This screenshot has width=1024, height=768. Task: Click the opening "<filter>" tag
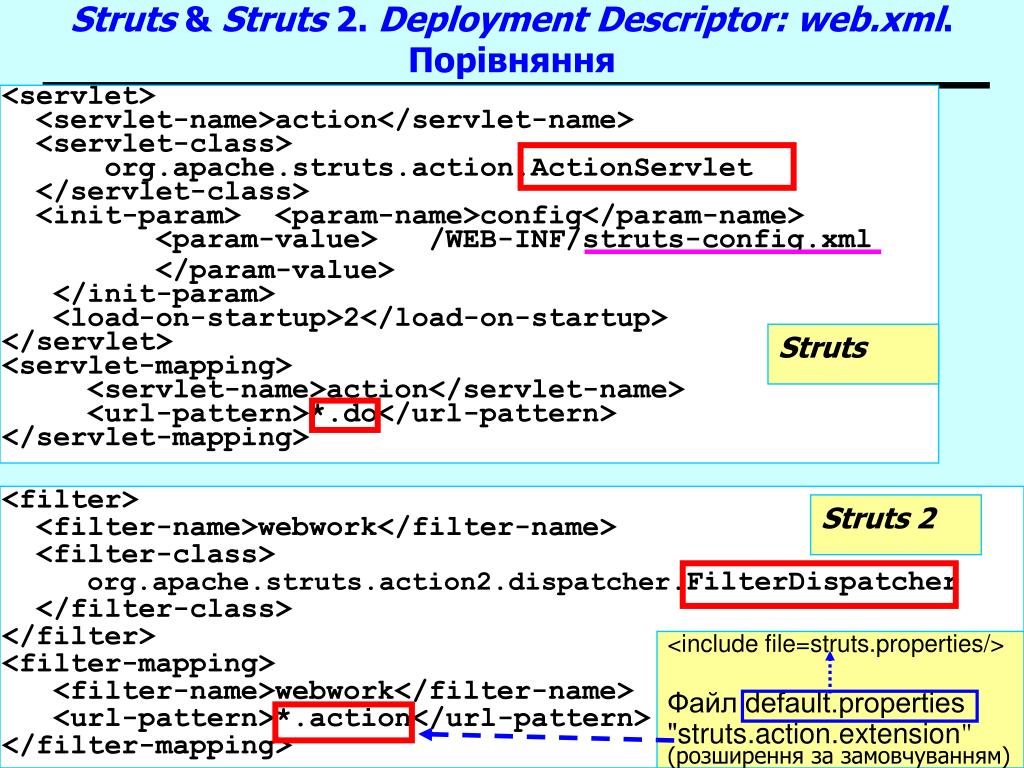coord(70,500)
